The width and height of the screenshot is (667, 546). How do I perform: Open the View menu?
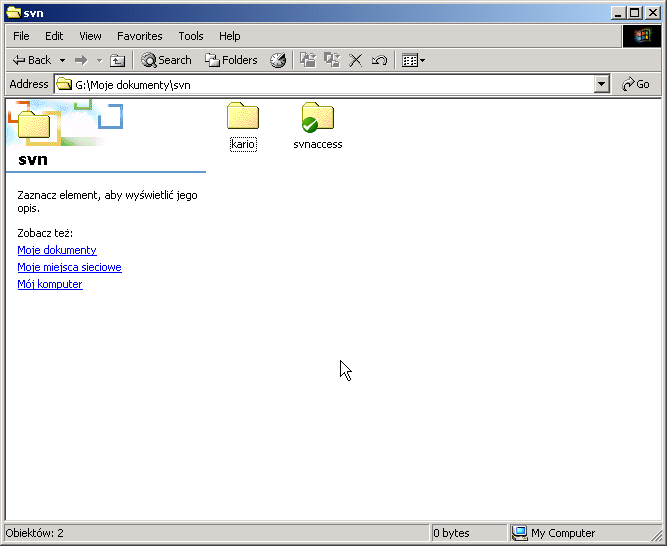[90, 36]
